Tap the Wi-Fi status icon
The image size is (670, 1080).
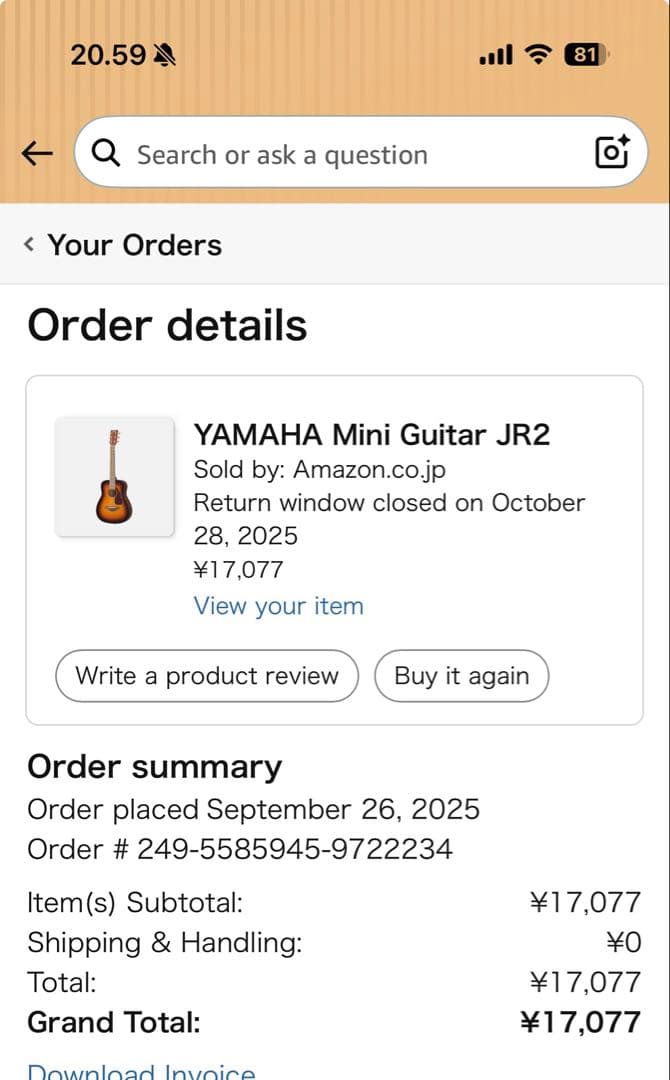[x=537, y=55]
